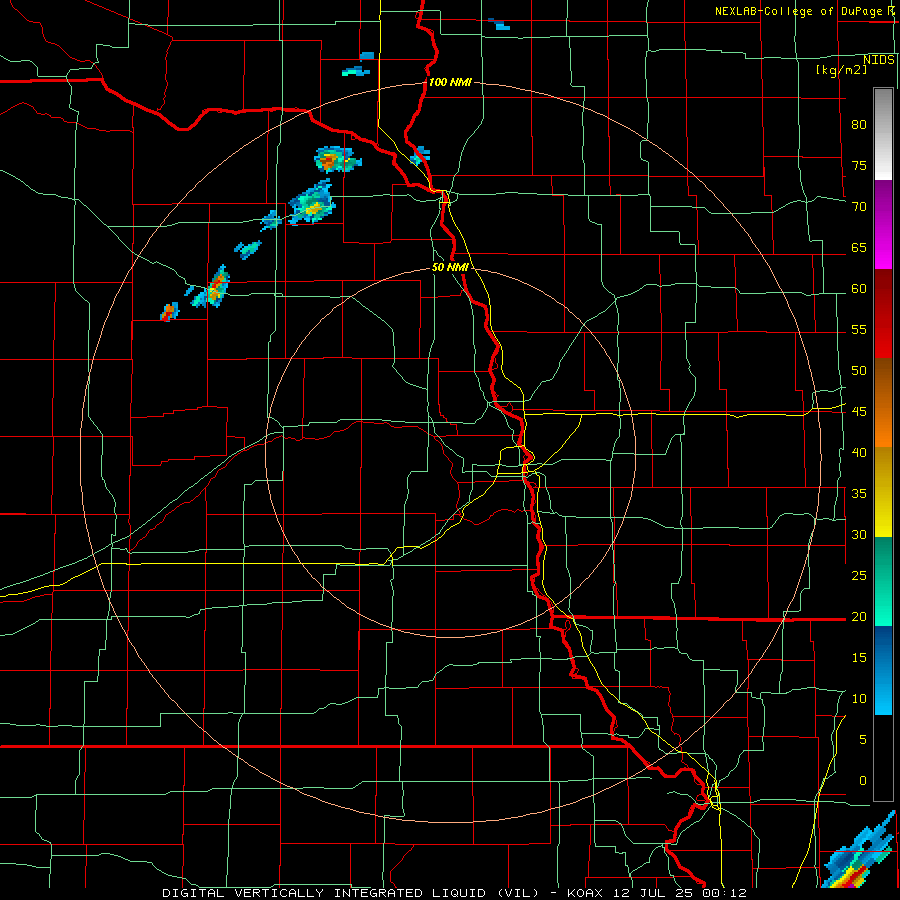Click the small blue echo at the top edge

(499, 24)
